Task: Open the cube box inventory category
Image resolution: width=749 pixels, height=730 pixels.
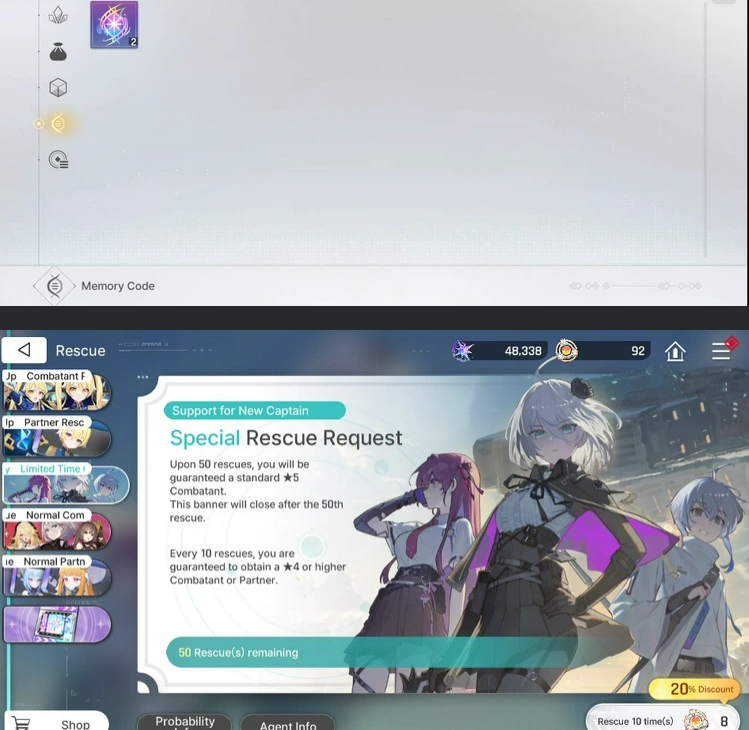Action: tap(58, 87)
